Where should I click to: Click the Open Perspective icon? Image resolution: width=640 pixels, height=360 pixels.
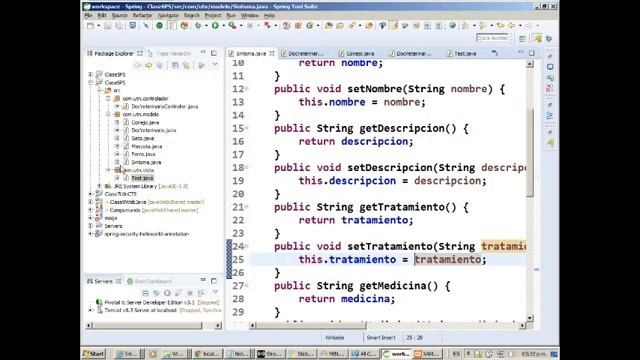(x=522, y=38)
